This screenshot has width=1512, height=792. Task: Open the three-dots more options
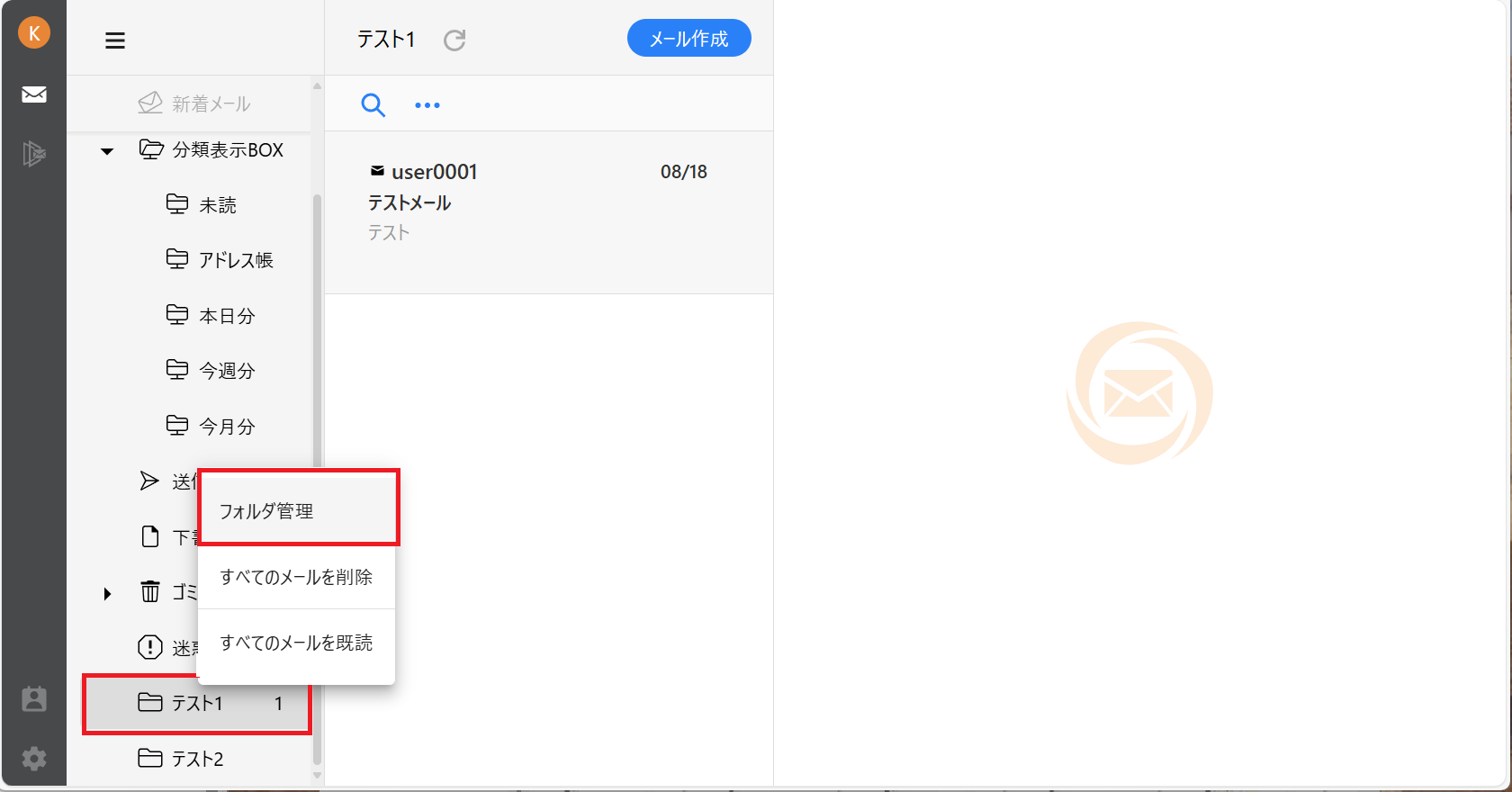tap(427, 105)
